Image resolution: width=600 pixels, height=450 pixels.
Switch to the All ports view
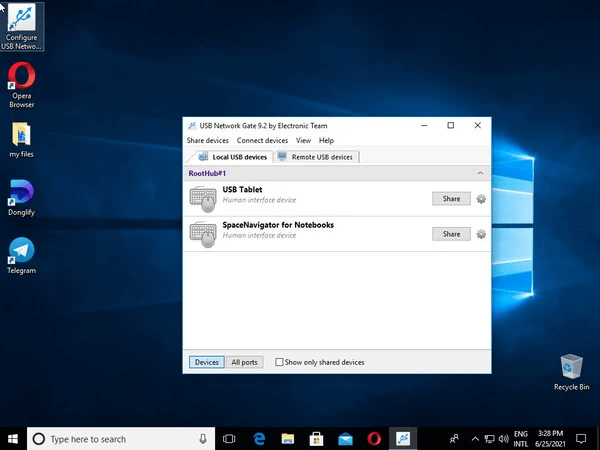pyautogui.click(x=244, y=362)
